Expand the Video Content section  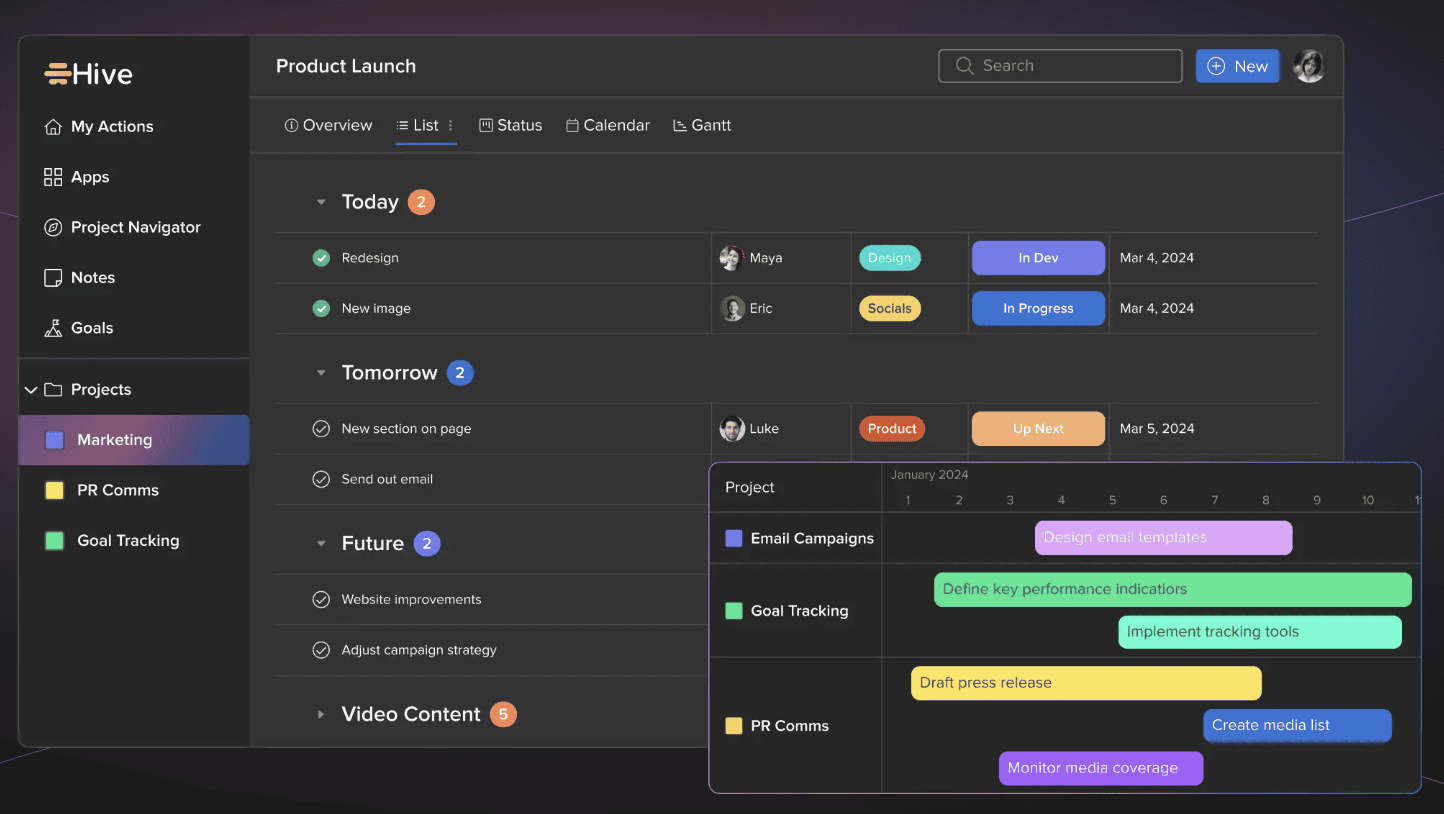click(x=321, y=714)
